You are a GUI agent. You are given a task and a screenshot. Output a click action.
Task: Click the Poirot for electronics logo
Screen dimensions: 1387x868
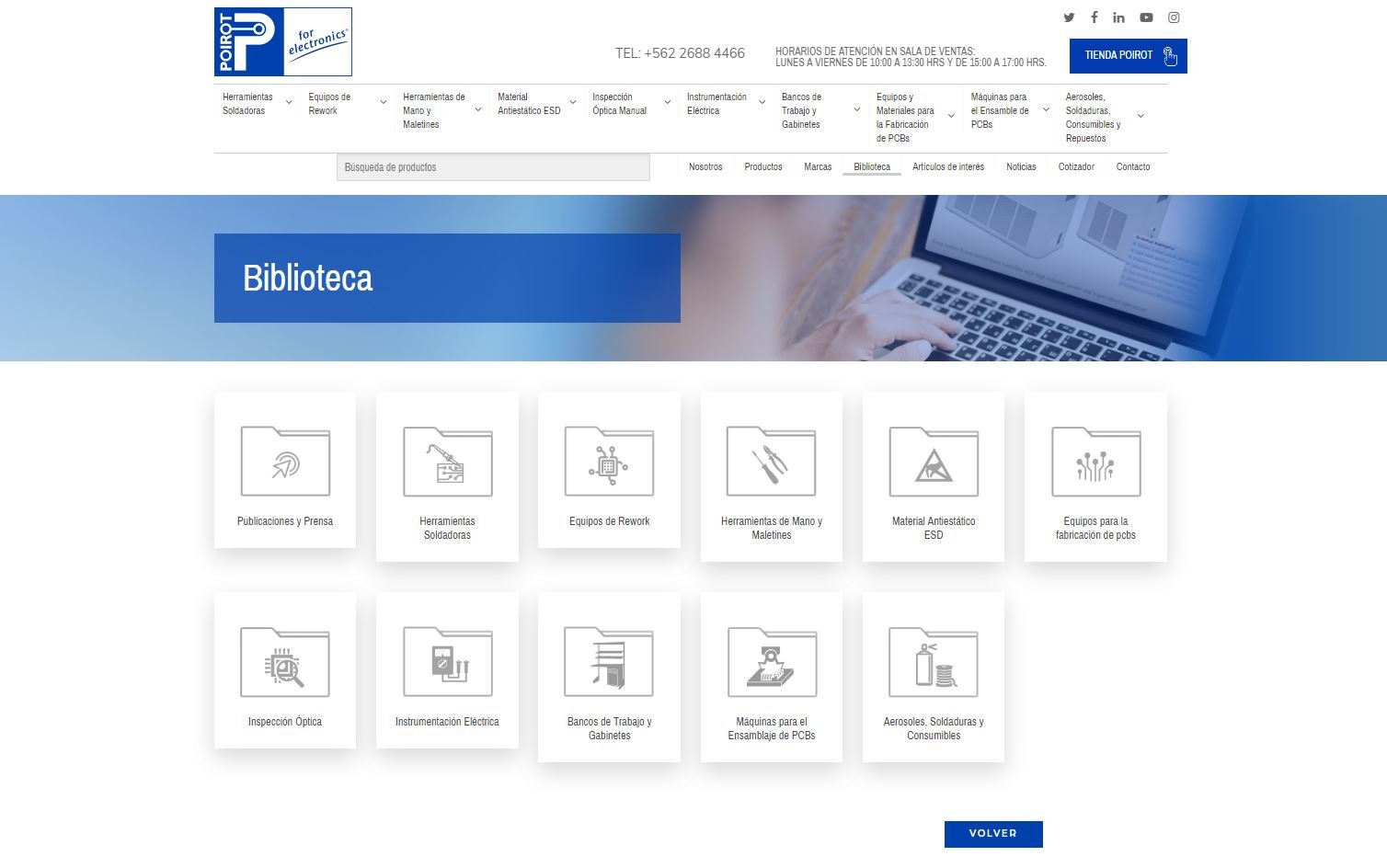coord(283,42)
